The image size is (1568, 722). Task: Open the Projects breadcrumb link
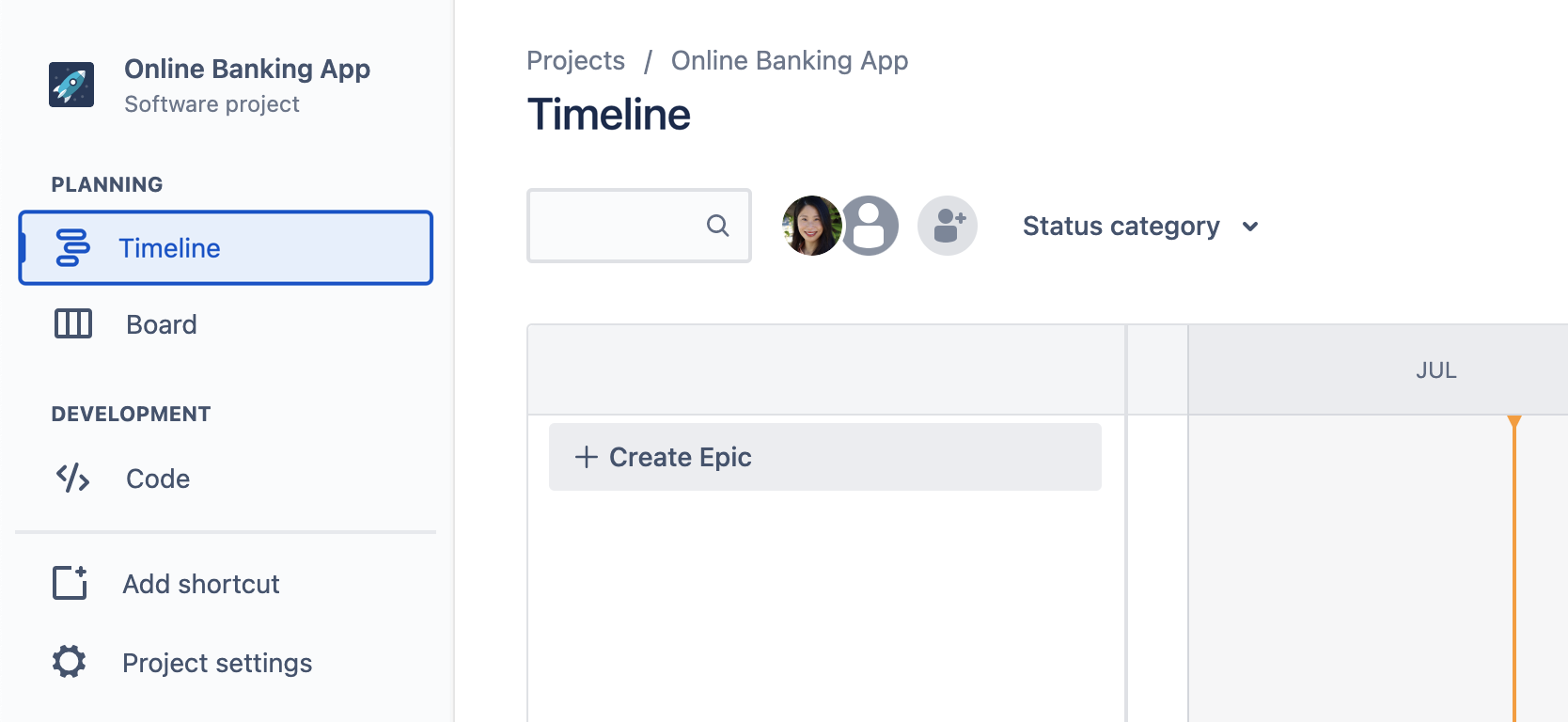coord(575,60)
